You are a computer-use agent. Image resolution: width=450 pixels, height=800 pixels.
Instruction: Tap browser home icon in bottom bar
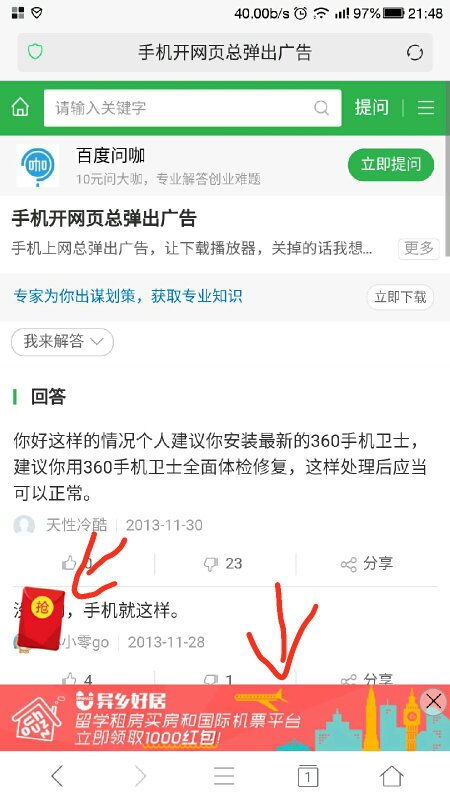point(391,776)
